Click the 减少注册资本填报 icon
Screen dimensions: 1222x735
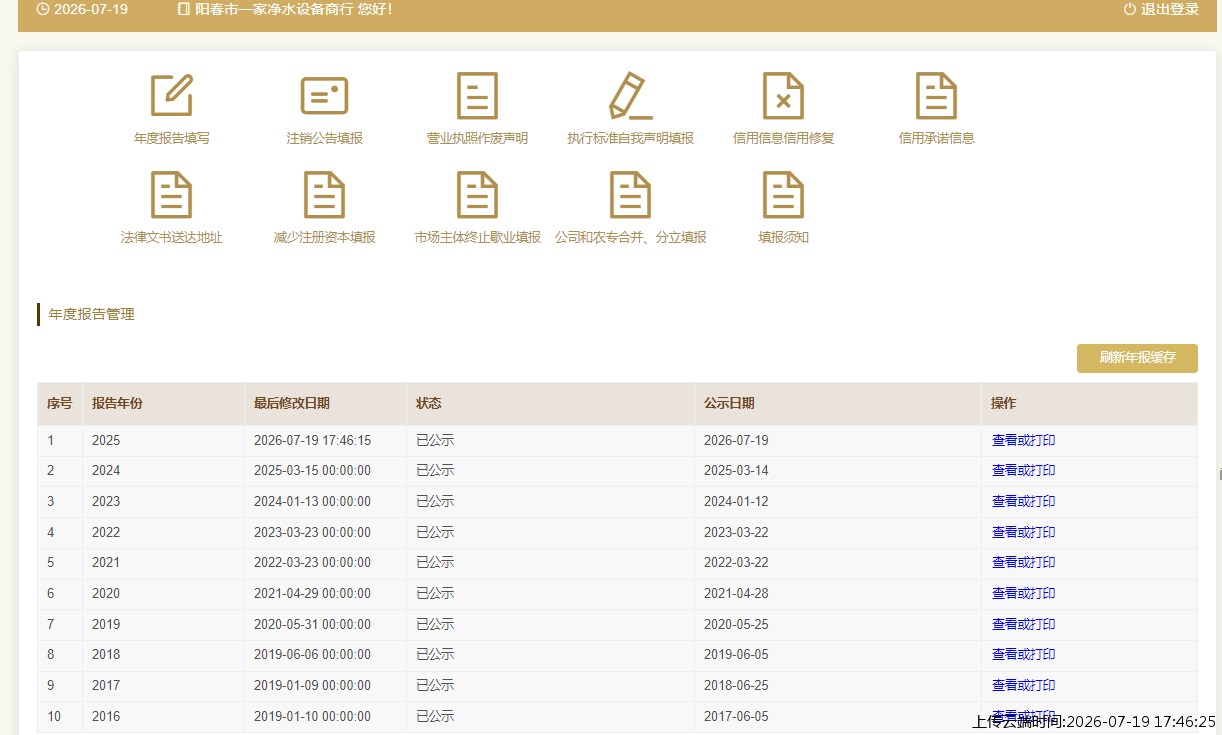(x=324, y=195)
